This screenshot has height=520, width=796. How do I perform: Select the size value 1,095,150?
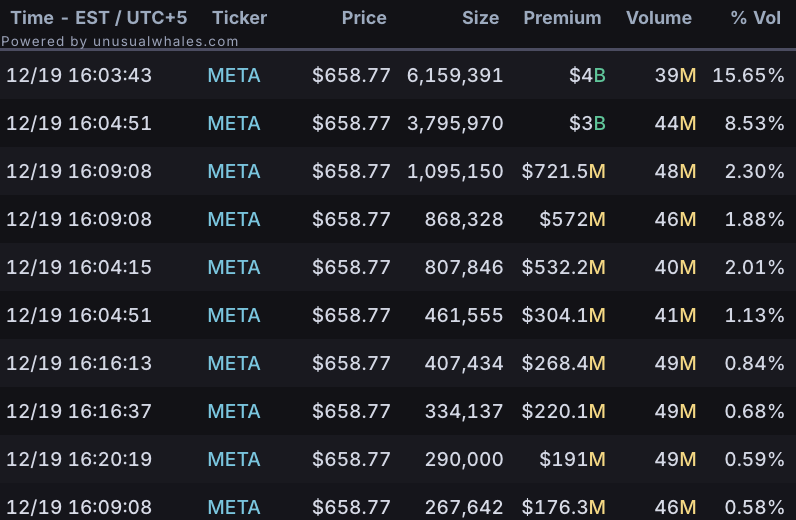(455, 171)
